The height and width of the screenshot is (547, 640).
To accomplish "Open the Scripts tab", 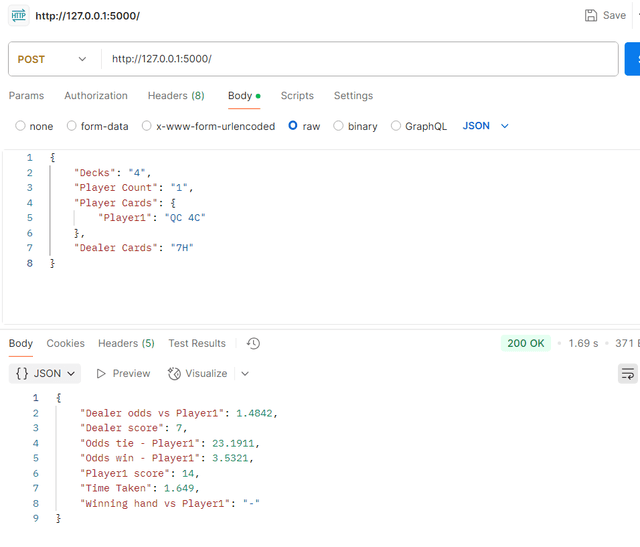I will pyautogui.click(x=297, y=96).
